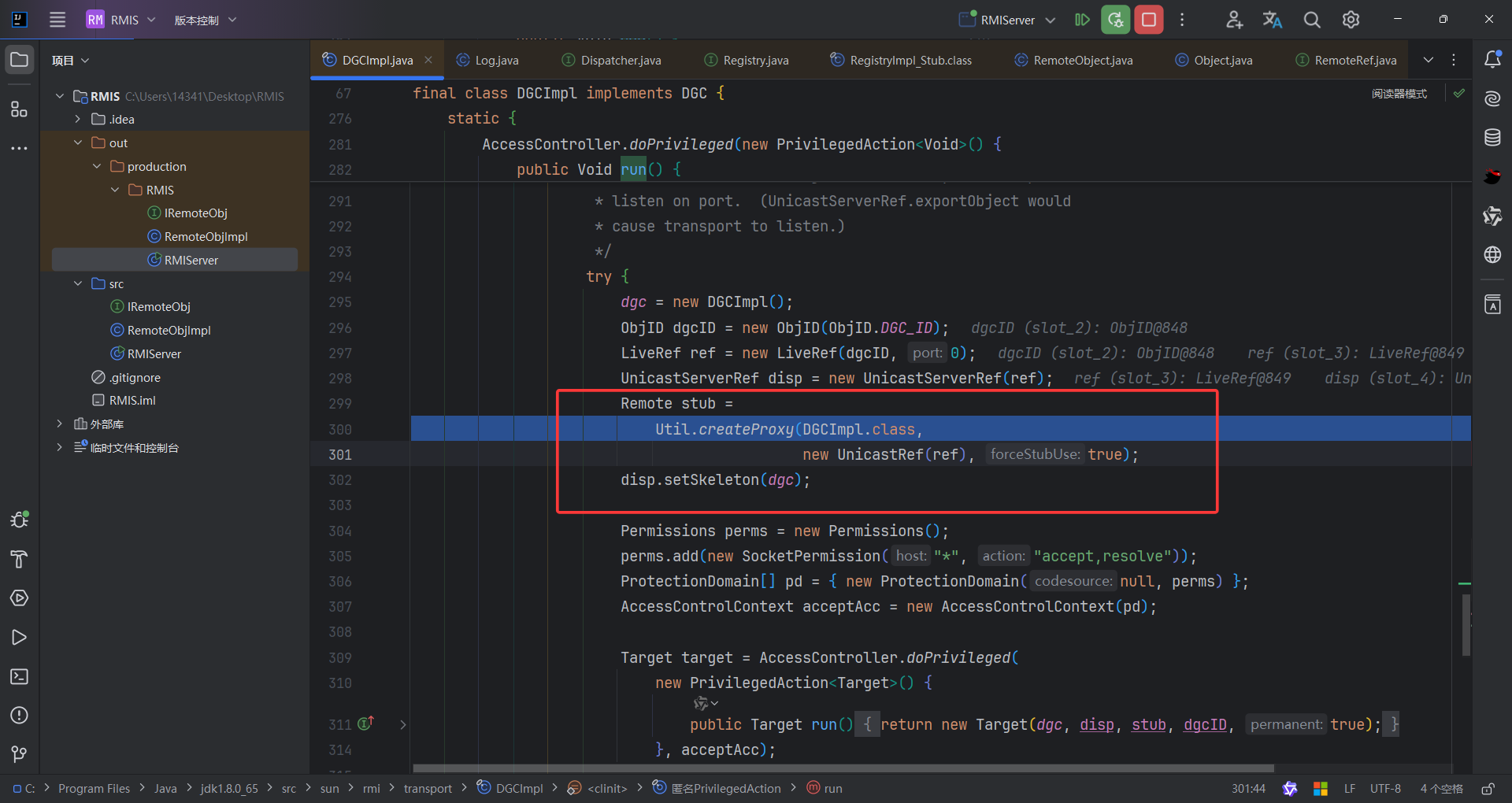Toggle the read-only lock in the status bar
1512x803 pixels.
[x=1488, y=788]
